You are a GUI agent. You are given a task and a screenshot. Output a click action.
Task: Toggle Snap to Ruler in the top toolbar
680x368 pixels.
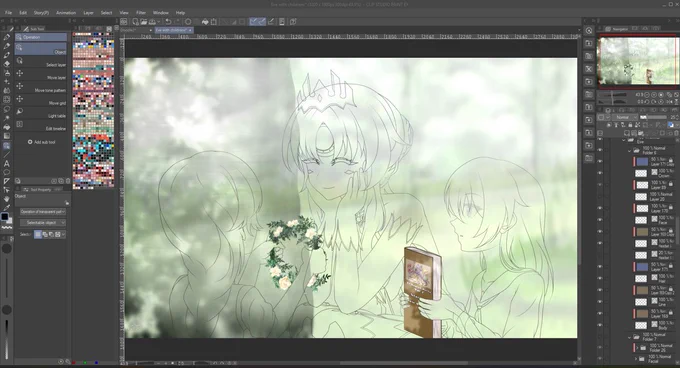coord(254,22)
